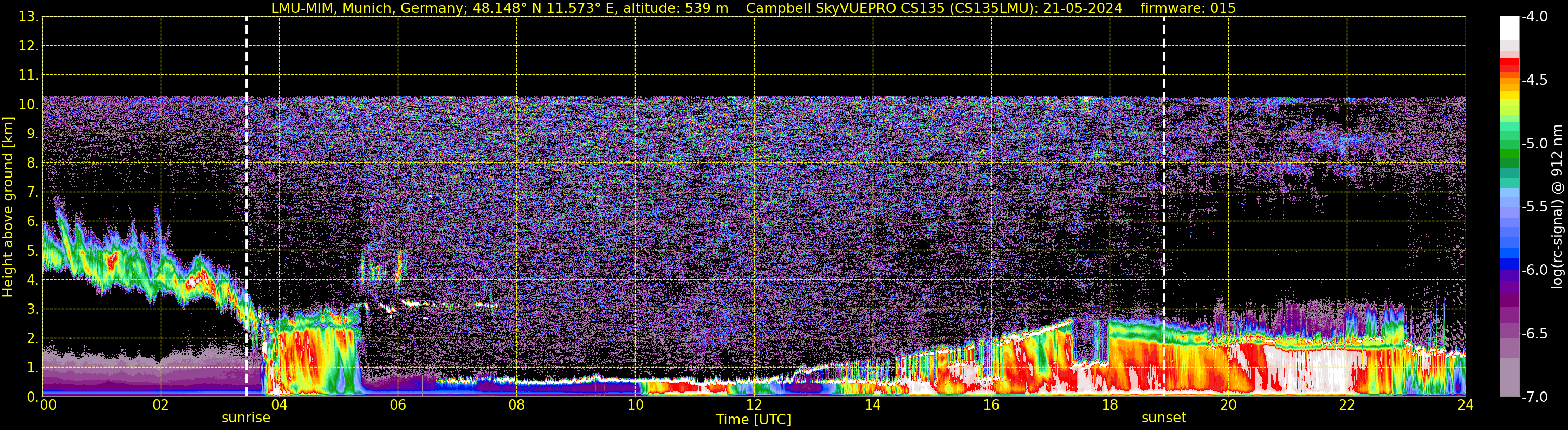The width and height of the screenshot is (1568, 430).
Task: Click height axis tick label '11.'
Action: tap(28, 75)
